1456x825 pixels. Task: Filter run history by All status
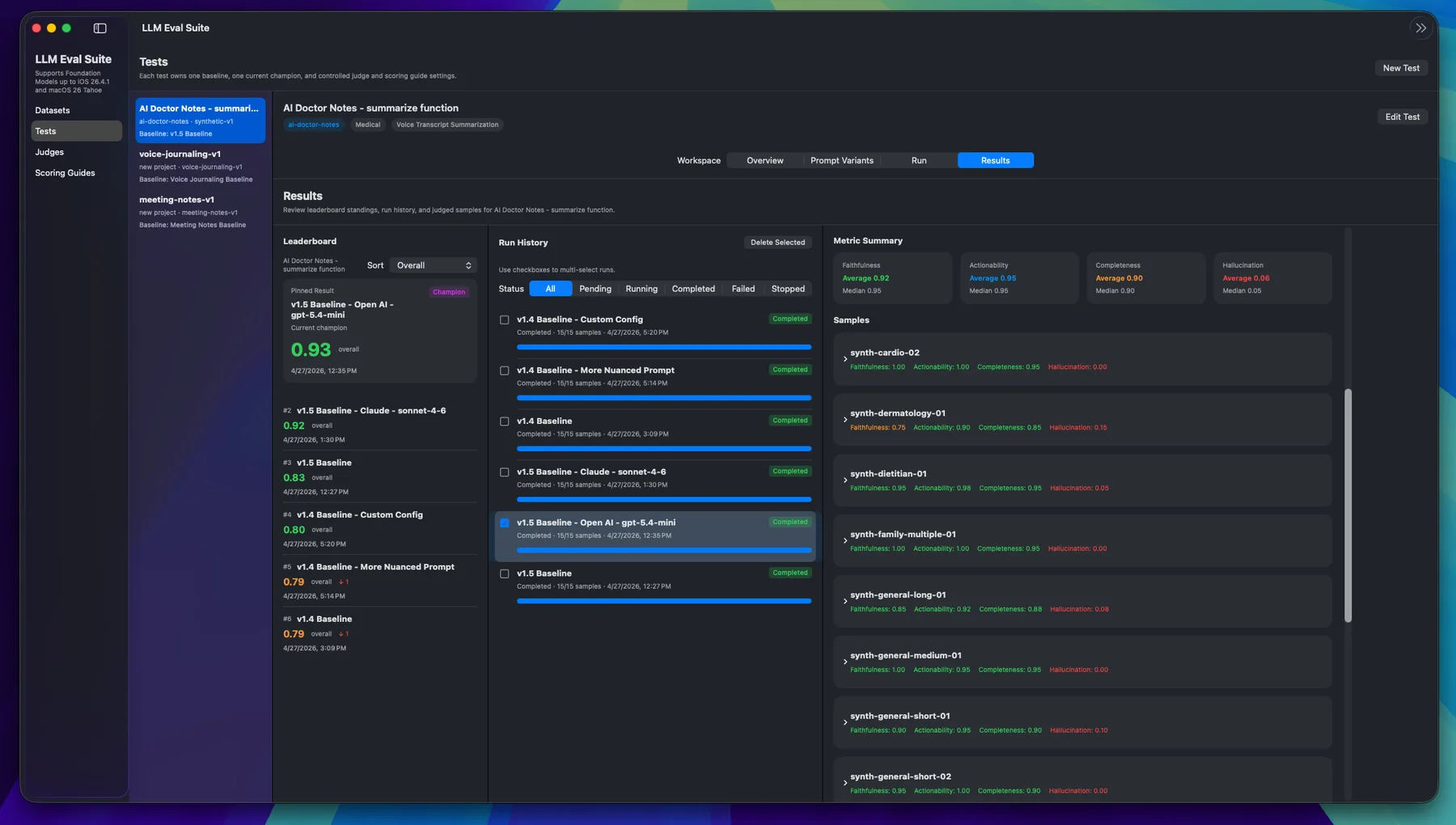click(x=550, y=289)
